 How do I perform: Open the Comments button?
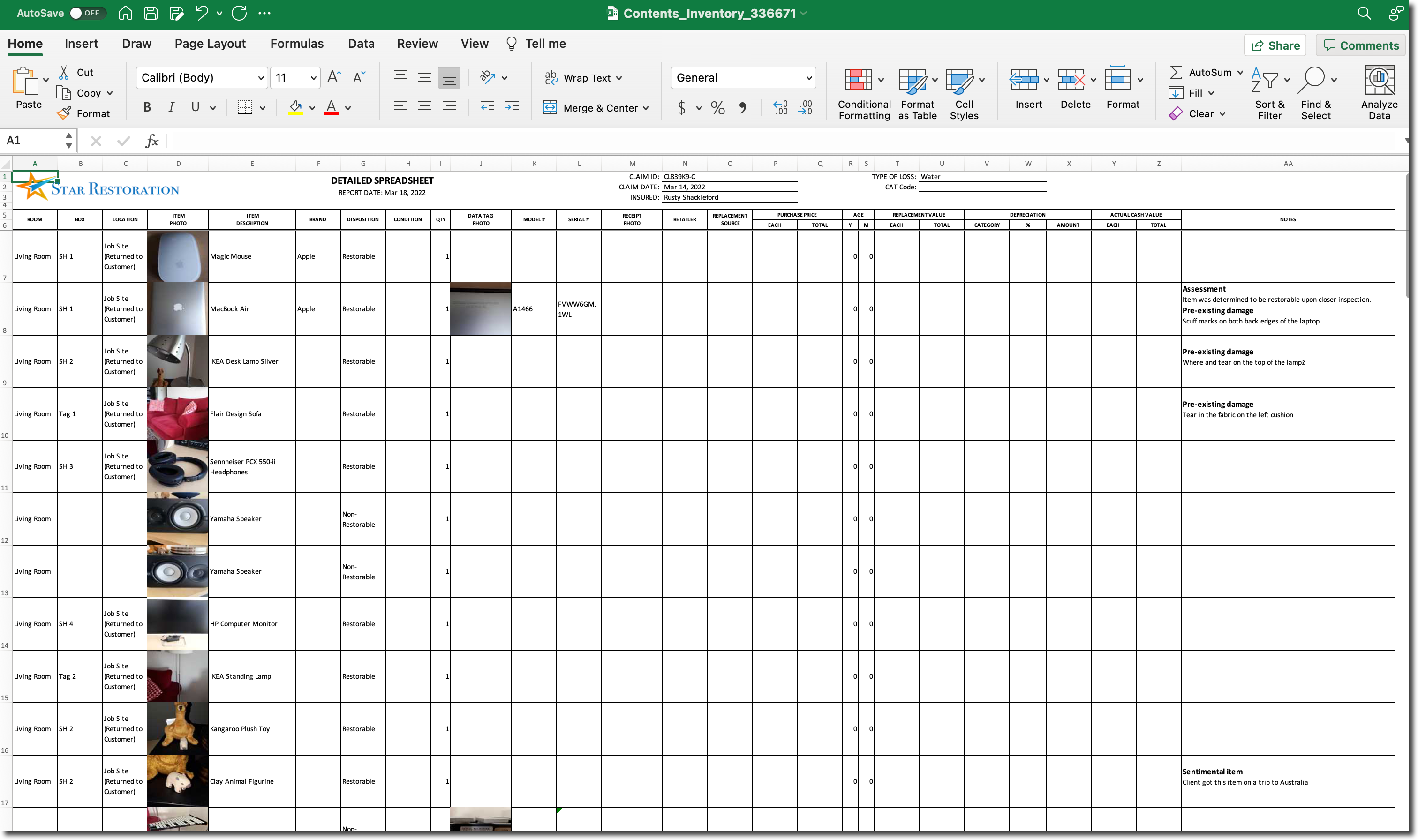tap(1361, 45)
